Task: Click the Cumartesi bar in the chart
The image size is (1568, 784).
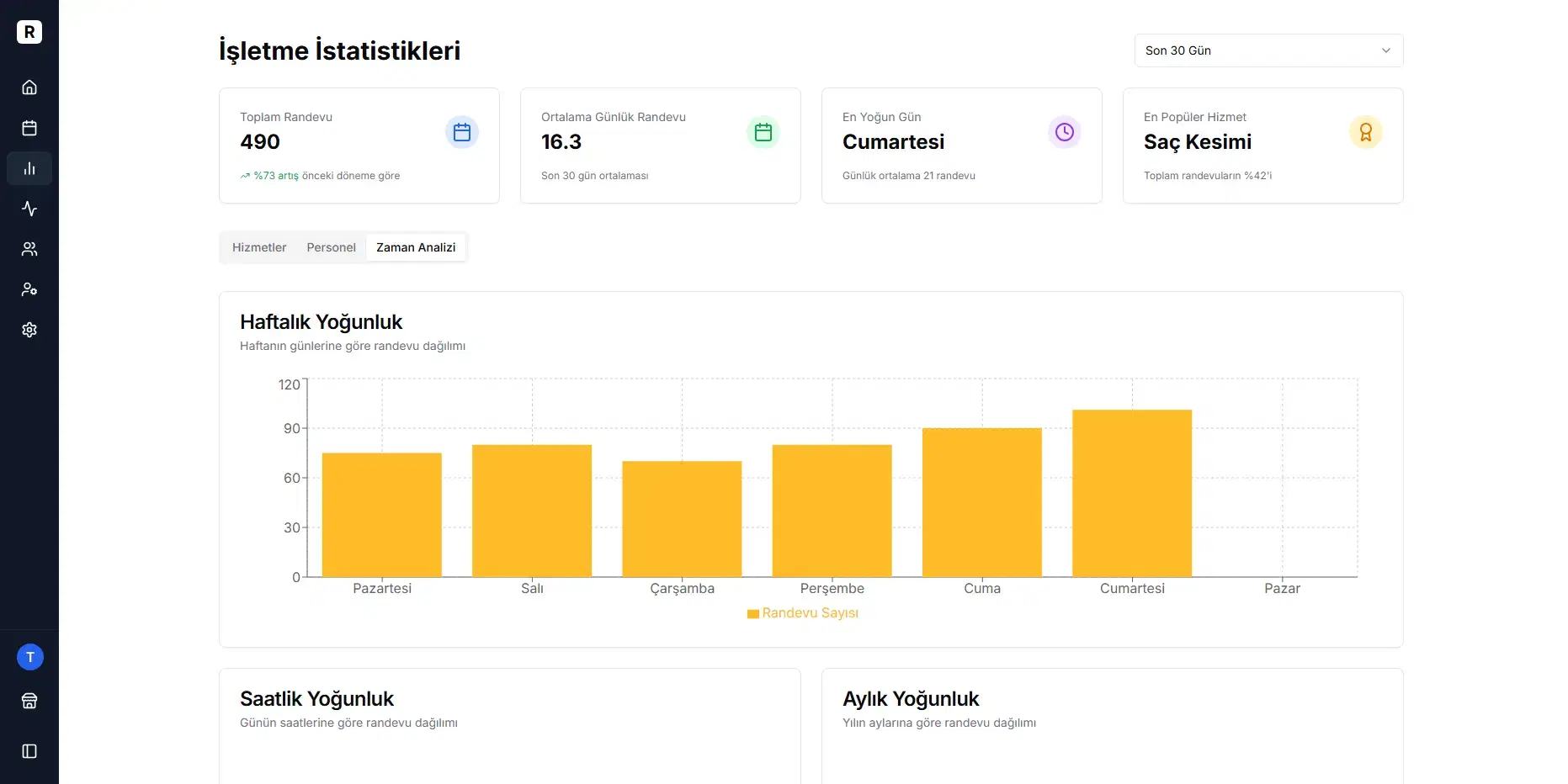Action: (1132, 493)
